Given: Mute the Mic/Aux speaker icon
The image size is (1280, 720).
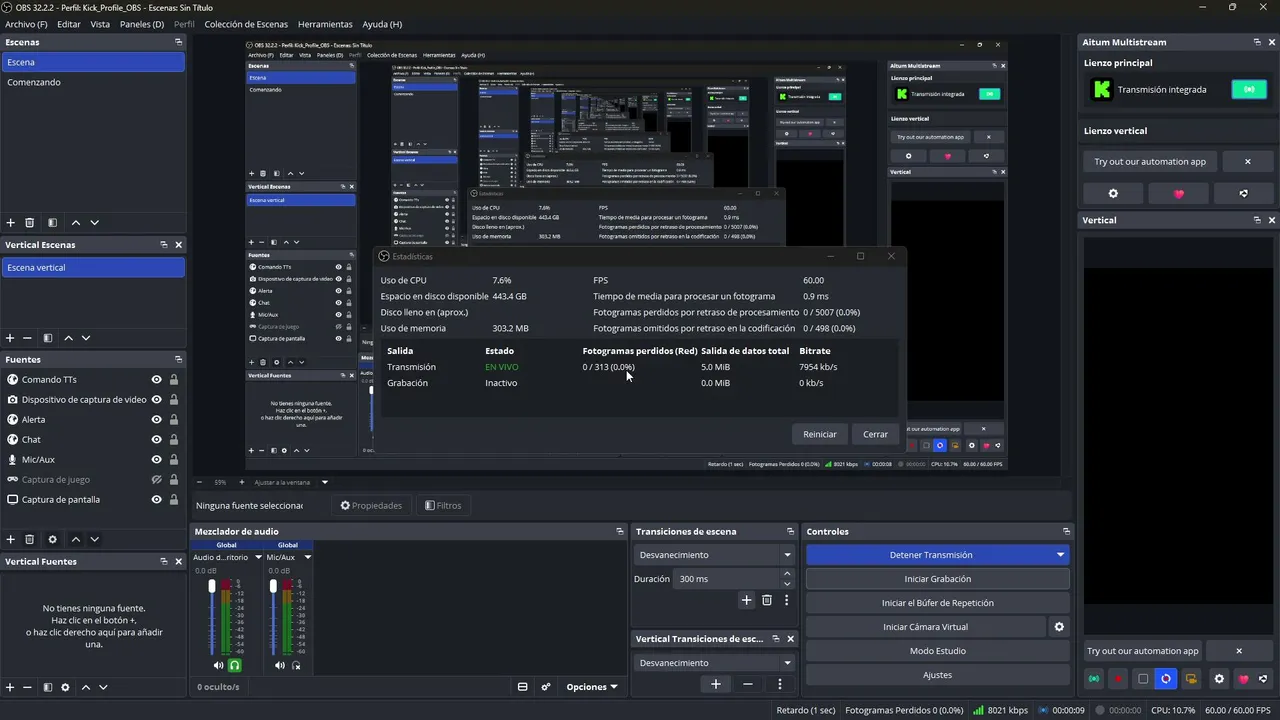Looking at the screenshot, I should point(280,665).
